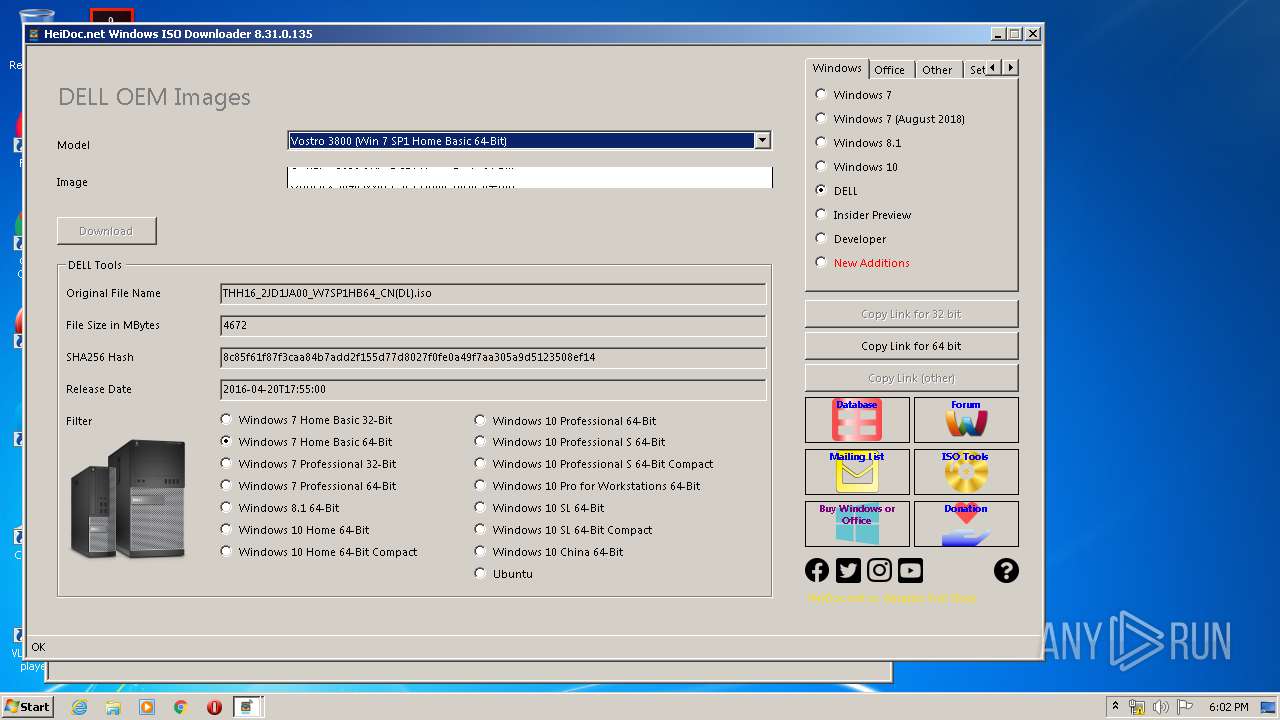1280x720 pixels.
Task: Filter by Windows 10 SL 64-Bit Compact
Action: pos(563,529)
